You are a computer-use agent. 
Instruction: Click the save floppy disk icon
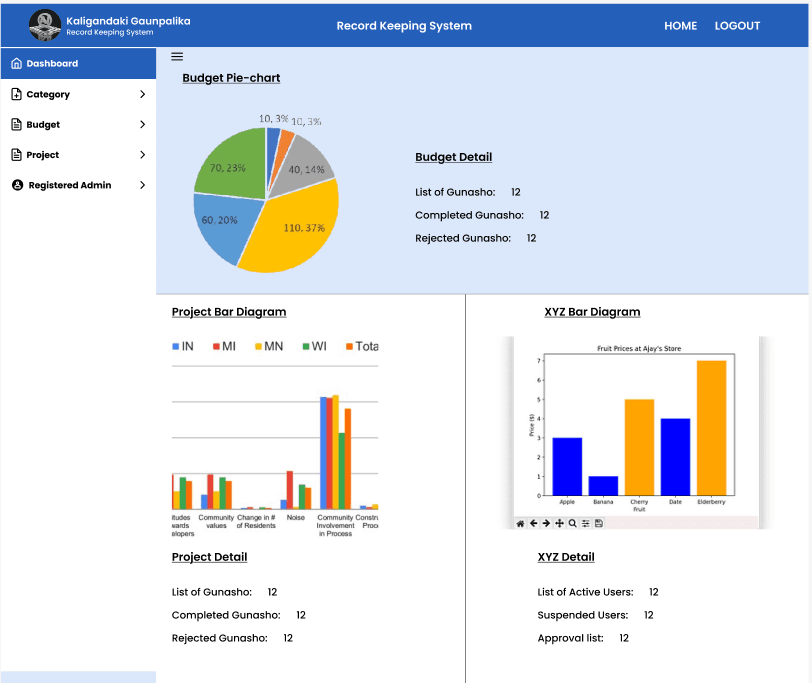(598, 523)
